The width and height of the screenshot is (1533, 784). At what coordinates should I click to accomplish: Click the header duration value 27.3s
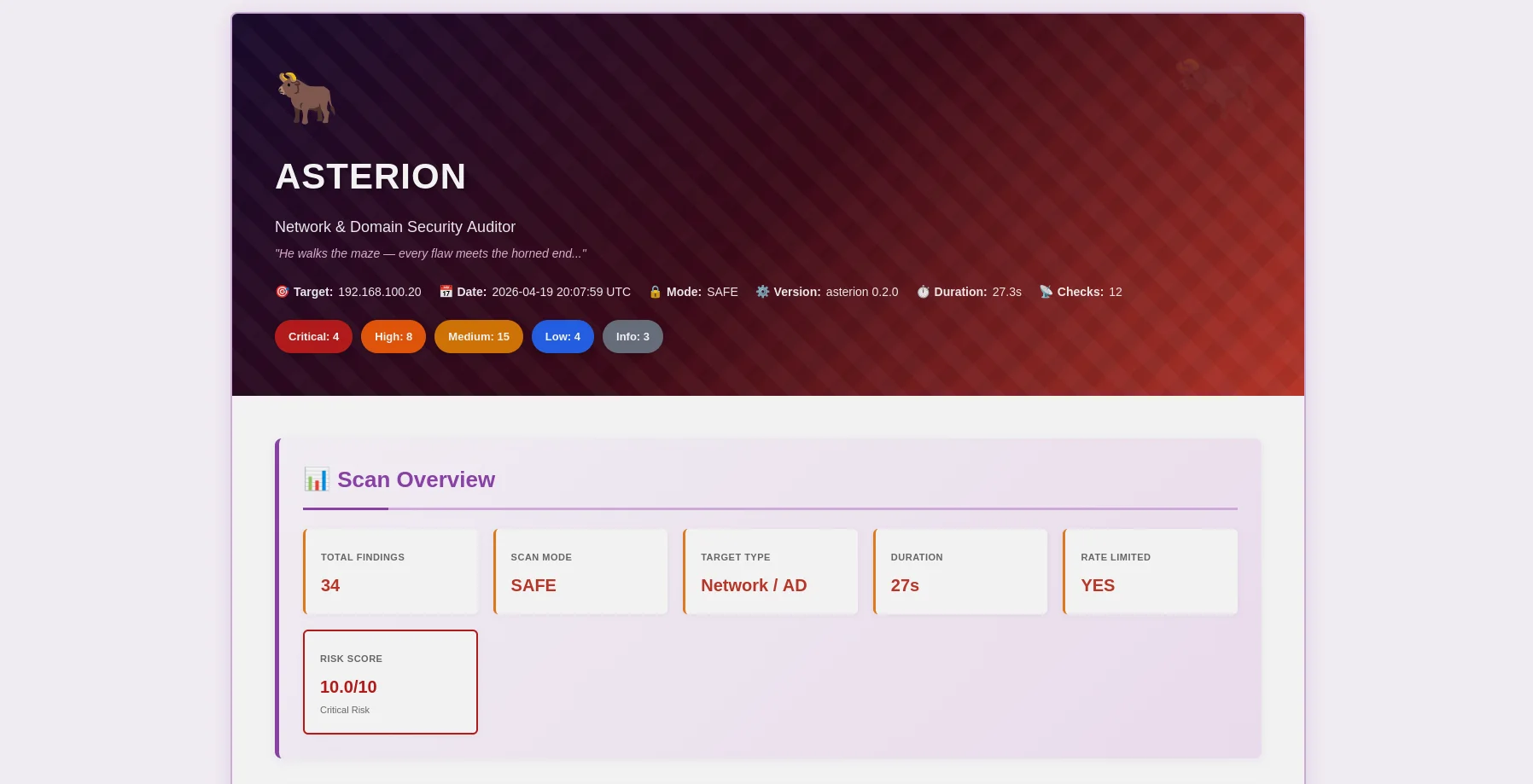1007,292
